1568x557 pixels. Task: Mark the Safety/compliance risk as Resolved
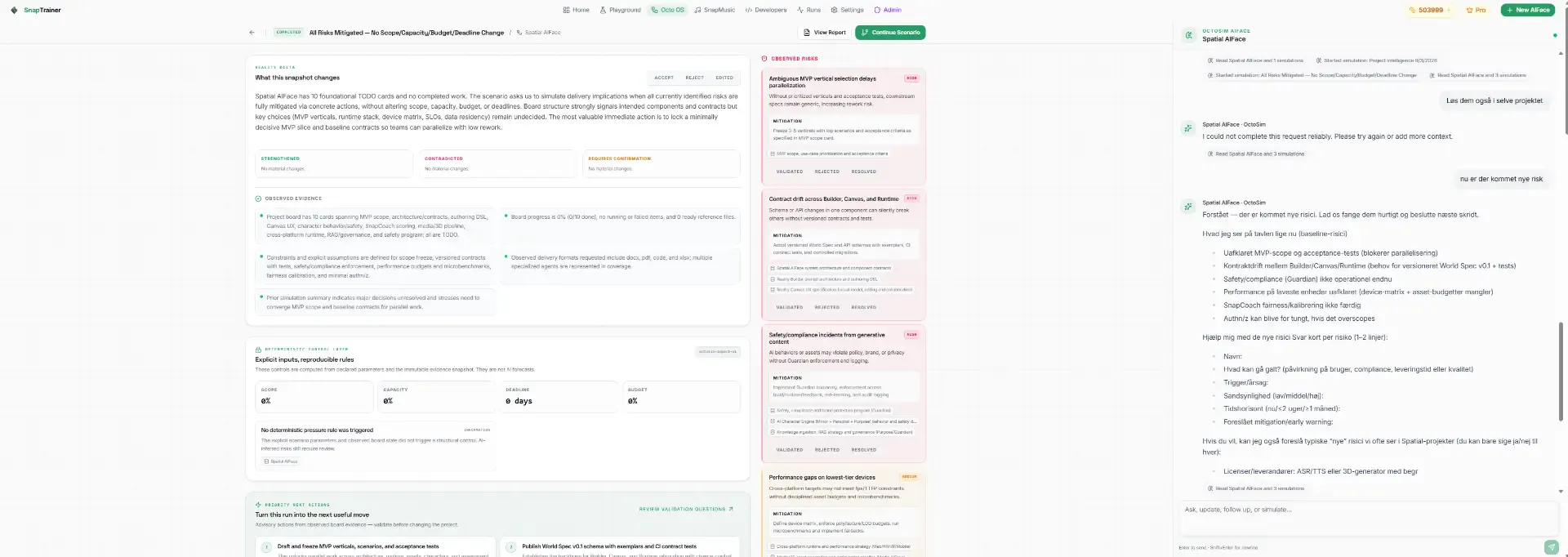(863, 449)
